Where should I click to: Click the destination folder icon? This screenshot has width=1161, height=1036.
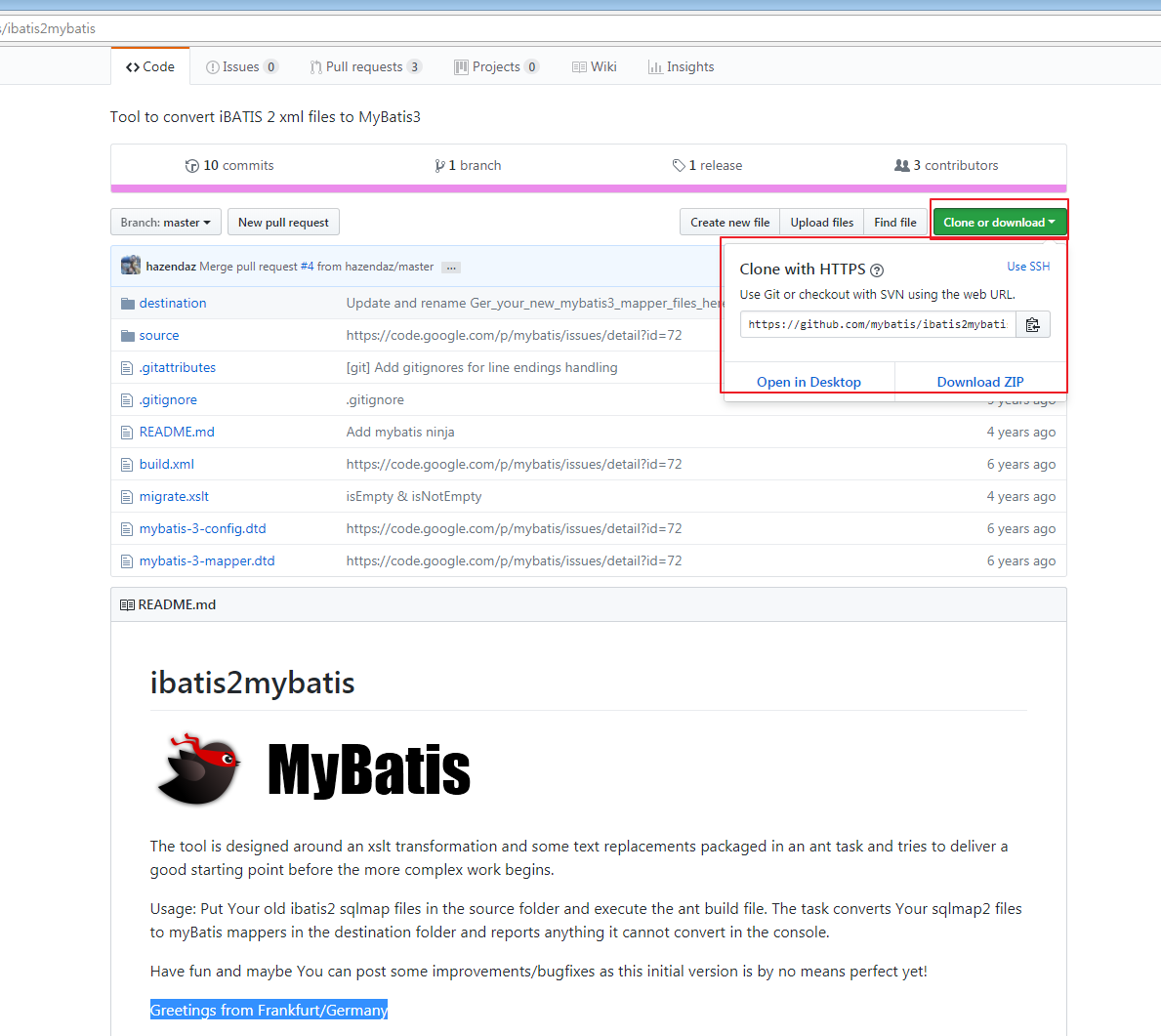click(127, 303)
